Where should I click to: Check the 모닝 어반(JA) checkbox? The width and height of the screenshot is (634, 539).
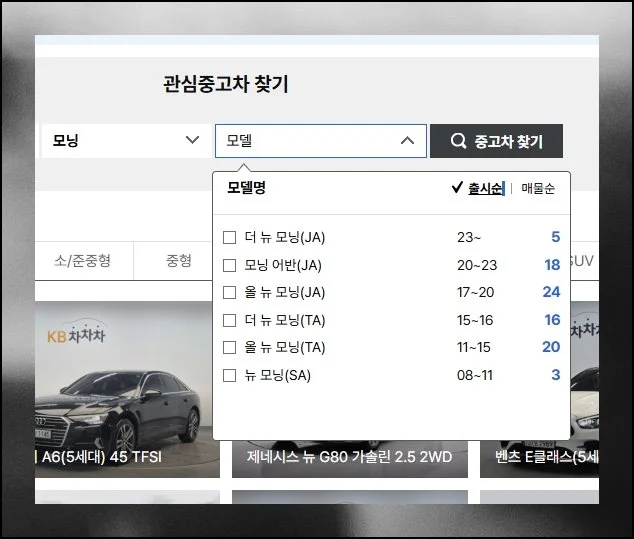(x=229, y=265)
